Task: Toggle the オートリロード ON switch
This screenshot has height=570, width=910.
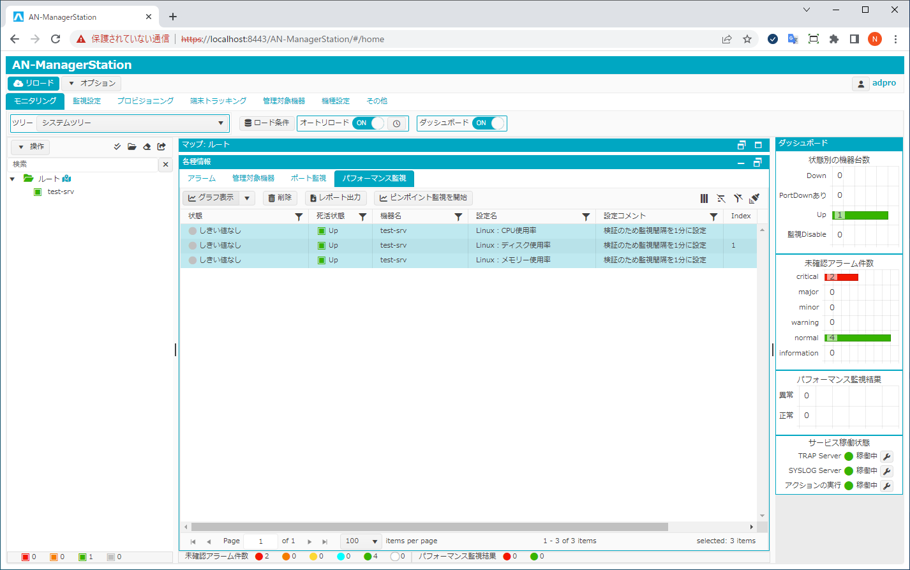Action: 370,123
